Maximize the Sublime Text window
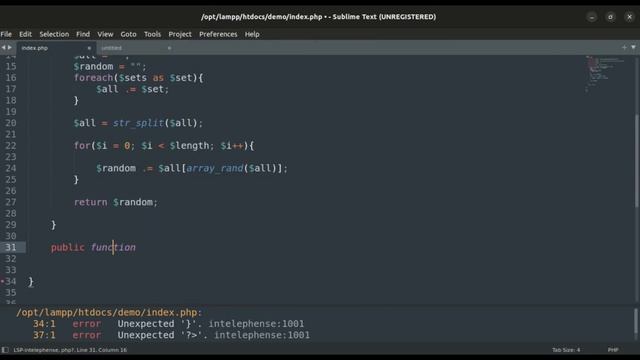 [610, 17]
